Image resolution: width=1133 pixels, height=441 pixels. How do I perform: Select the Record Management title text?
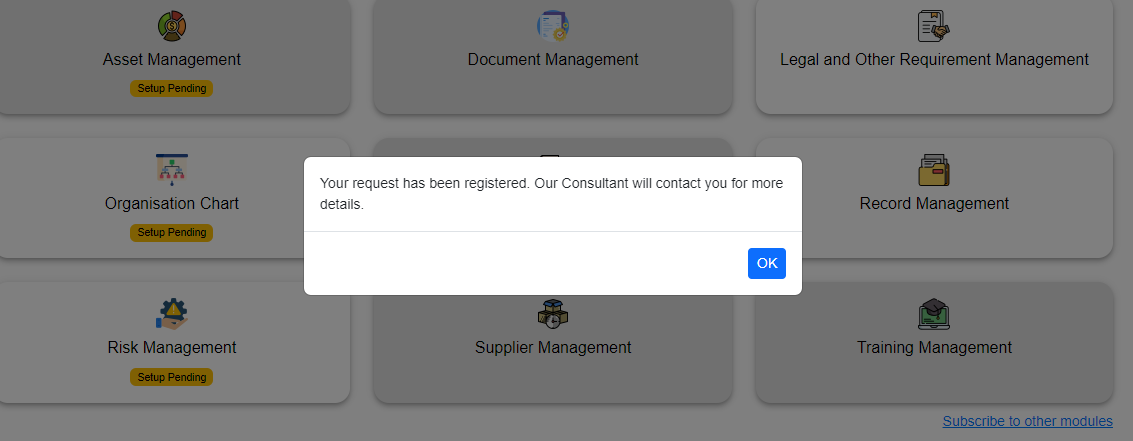(x=934, y=203)
